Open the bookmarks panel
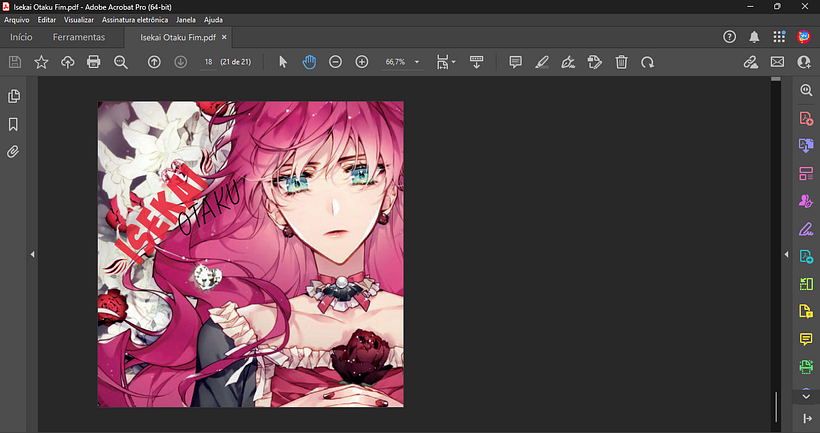The image size is (820, 433). 13,124
